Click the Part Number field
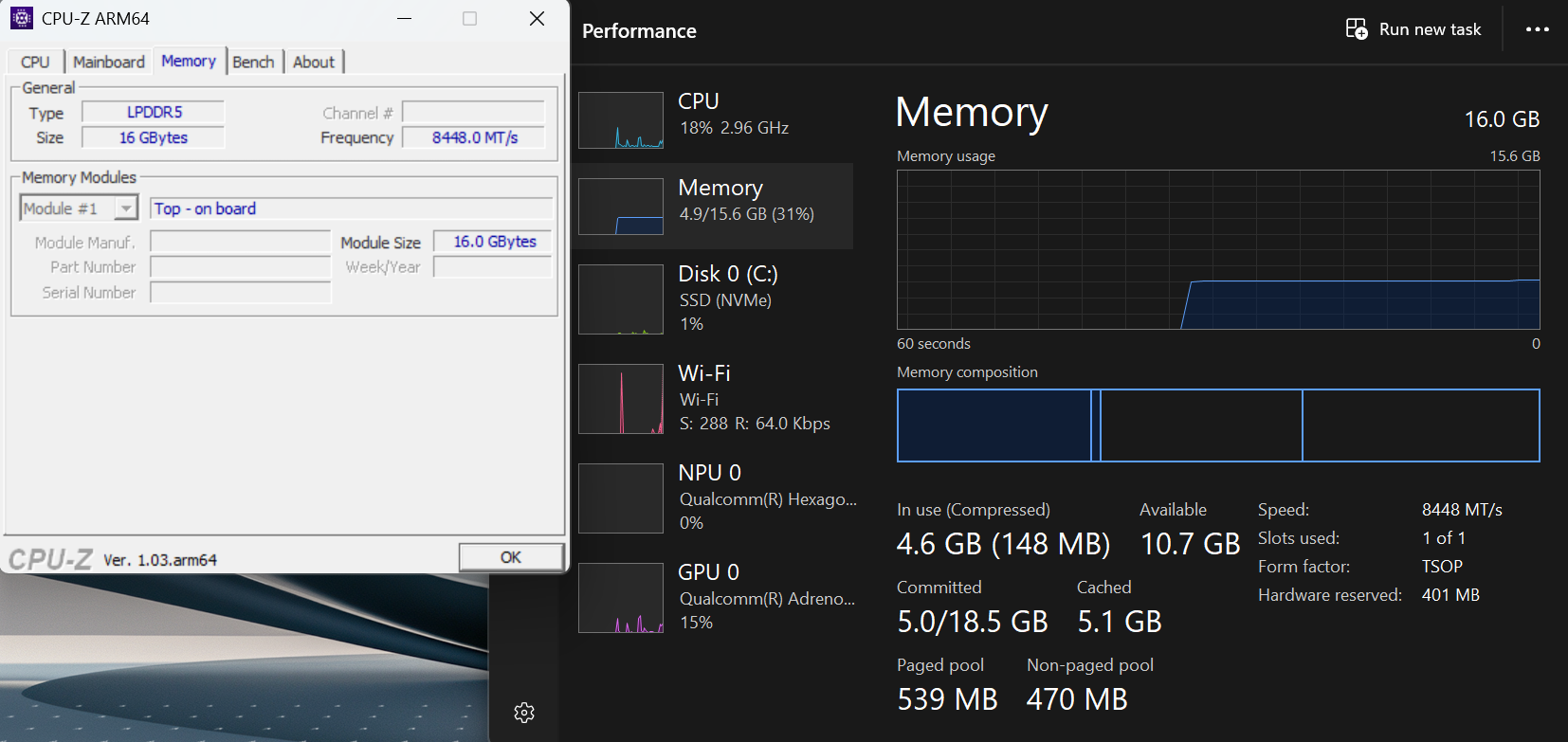1568x742 pixels. (241, 267)
